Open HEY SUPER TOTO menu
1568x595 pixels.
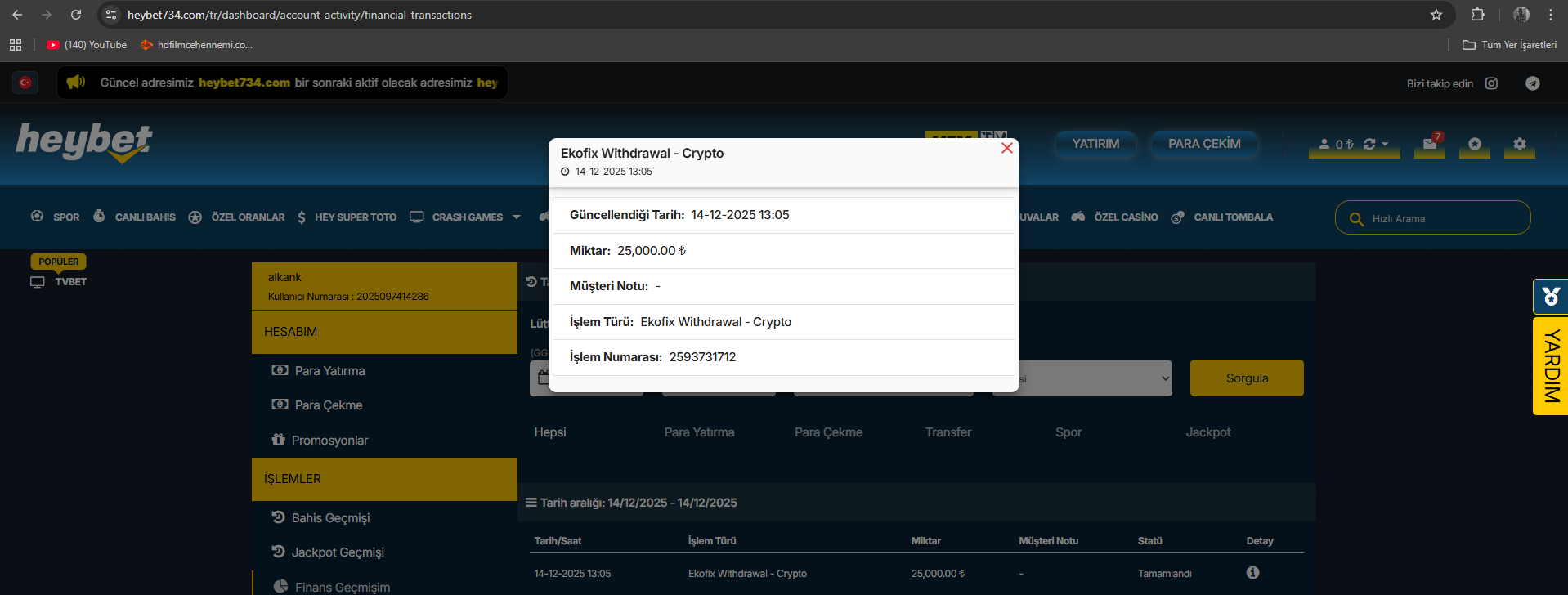[x=347, y=217]
